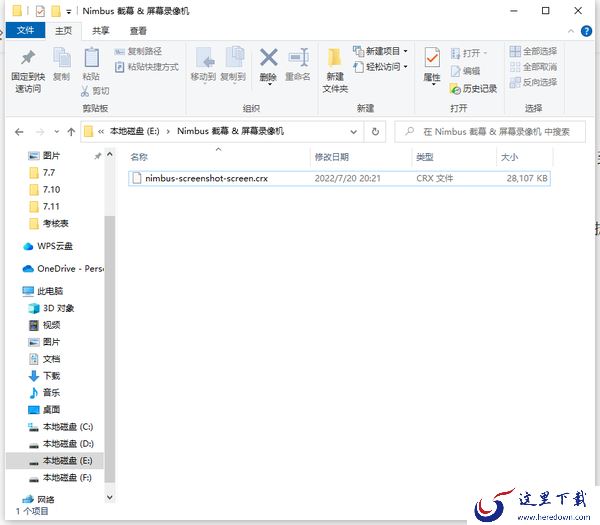The height and width of the screenshot is (525, 600).
Task: Select OneDrive - Personal in navigation pane
Action: point(63,269)
